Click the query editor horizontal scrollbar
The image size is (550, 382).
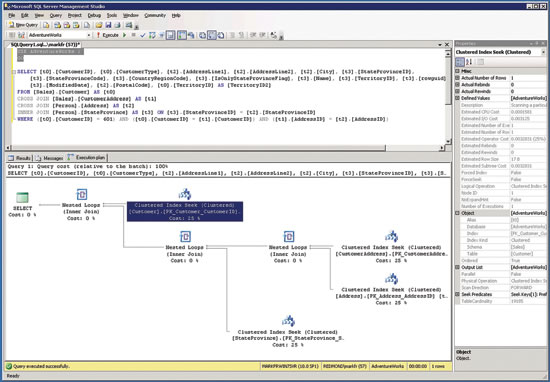coord(224,148)
